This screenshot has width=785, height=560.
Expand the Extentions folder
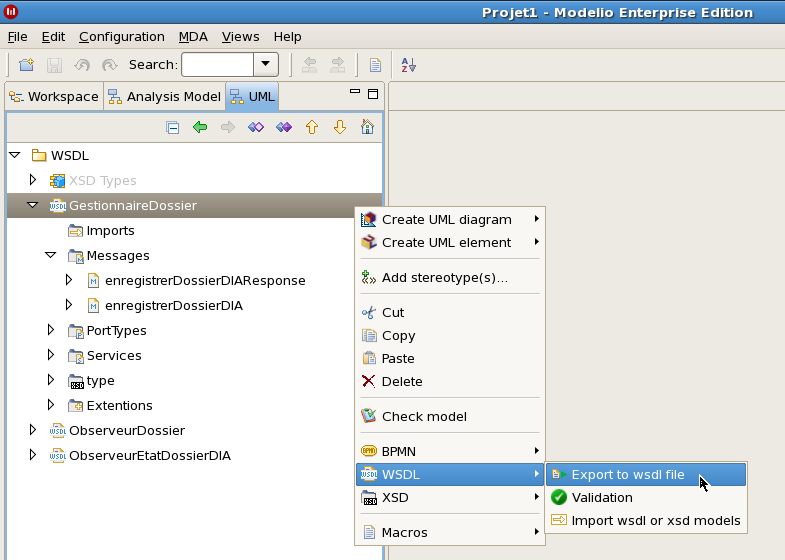51,405
